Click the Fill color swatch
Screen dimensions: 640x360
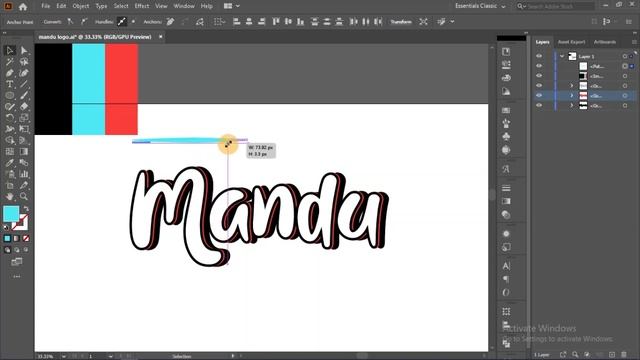tap(11, 214)
